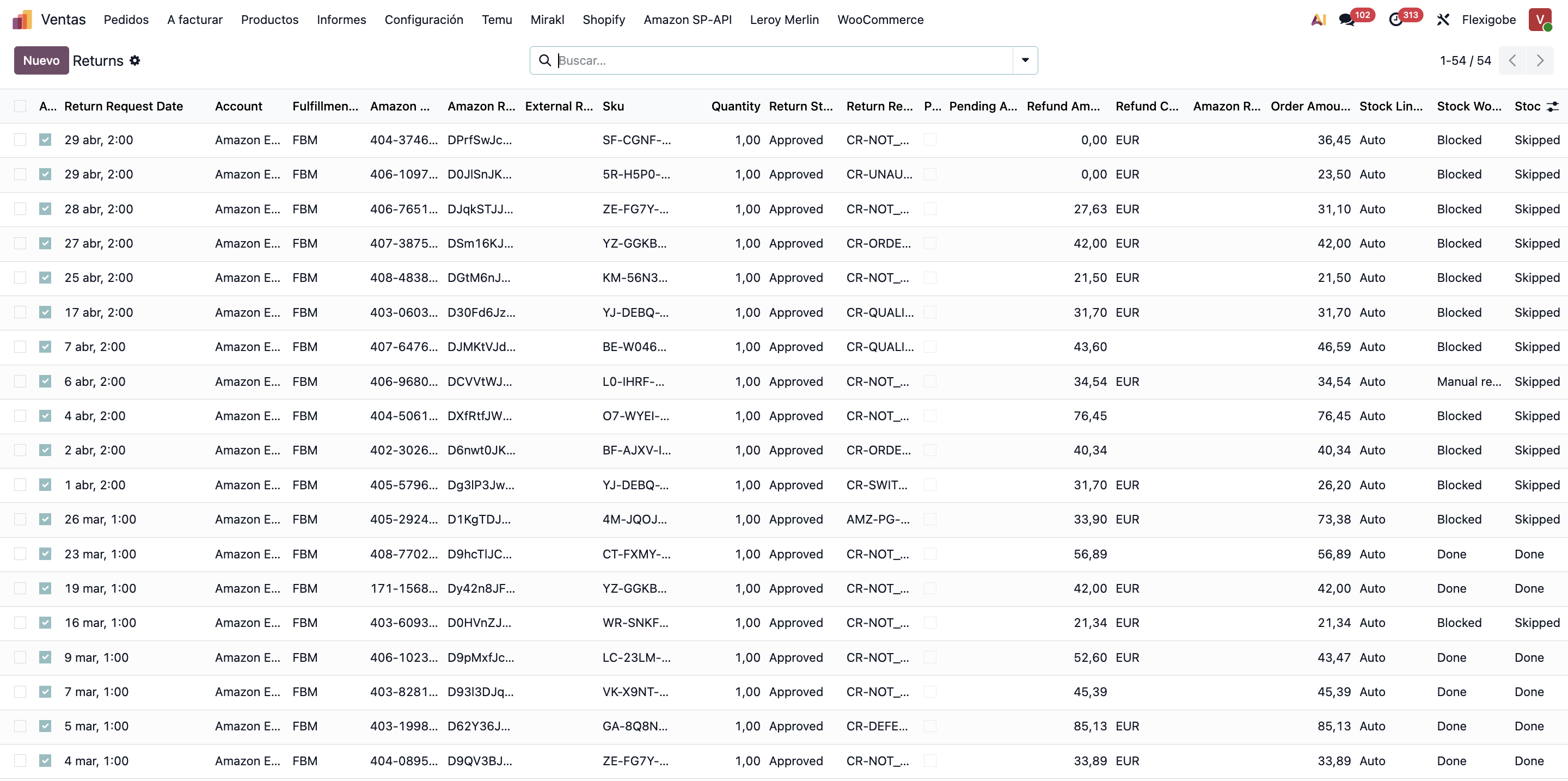Toggle the active checkbox on 6 abr row

pyautogui.click(x=45, y=382)
